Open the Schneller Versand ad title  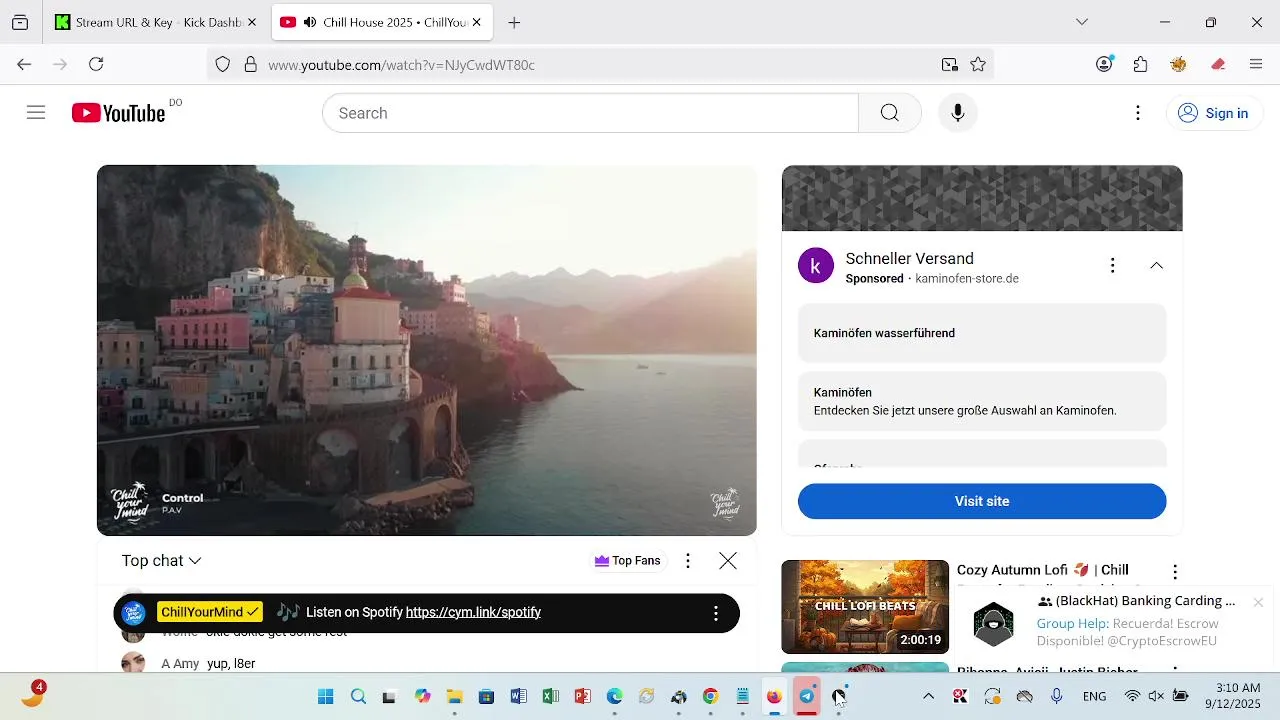[x=909, y=258]
